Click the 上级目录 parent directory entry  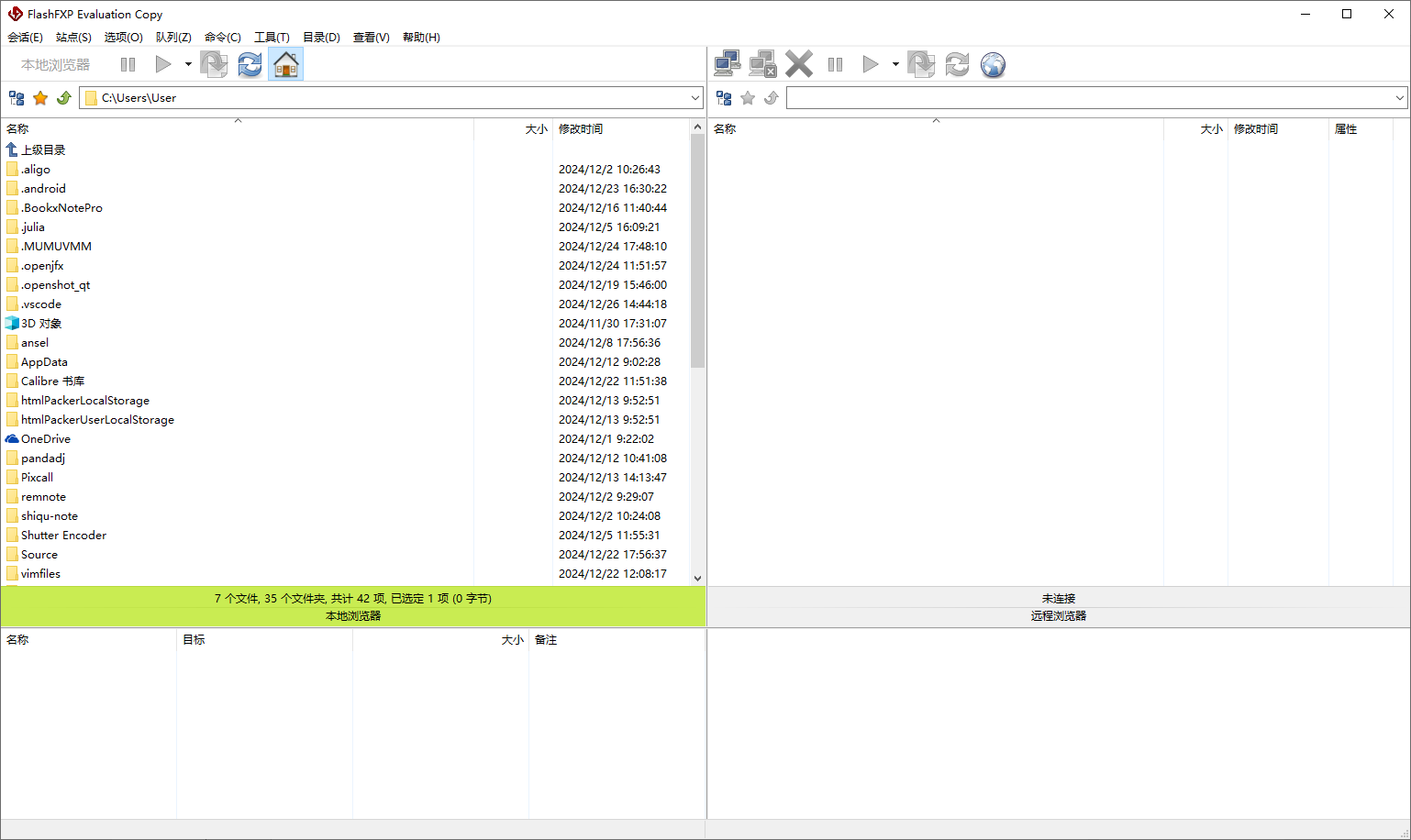[43, 149]
